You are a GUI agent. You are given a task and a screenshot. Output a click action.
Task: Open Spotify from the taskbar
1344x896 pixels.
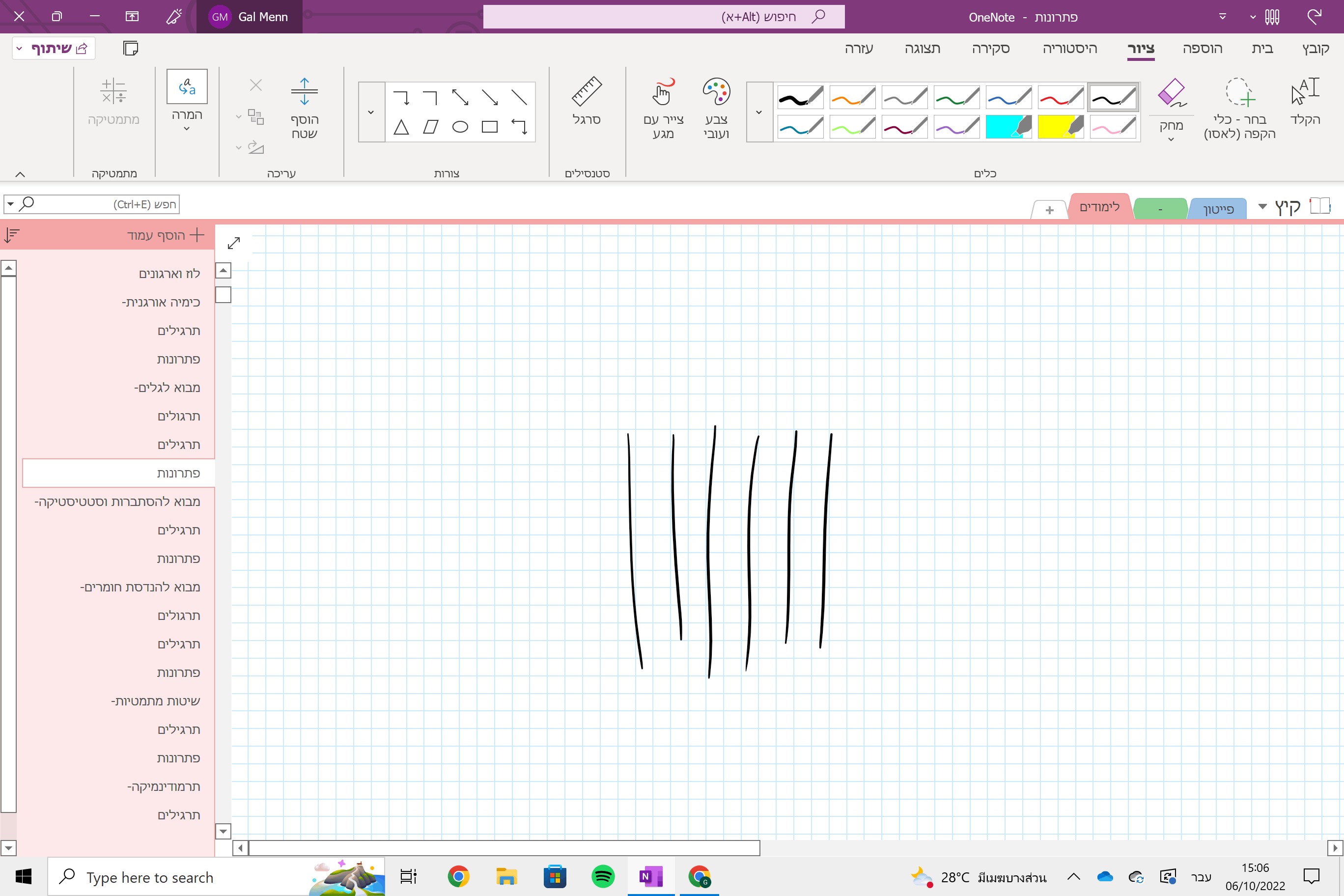point(603,876)
